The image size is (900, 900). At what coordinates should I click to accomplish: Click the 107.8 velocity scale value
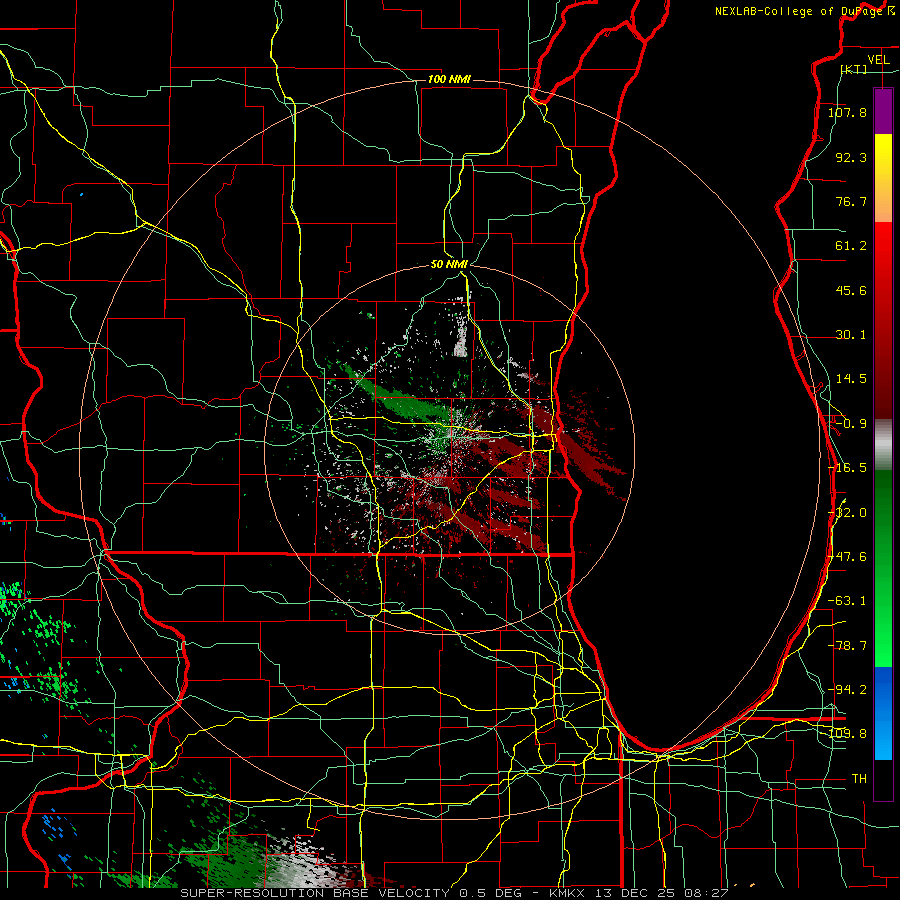click(x=847, y=112)
